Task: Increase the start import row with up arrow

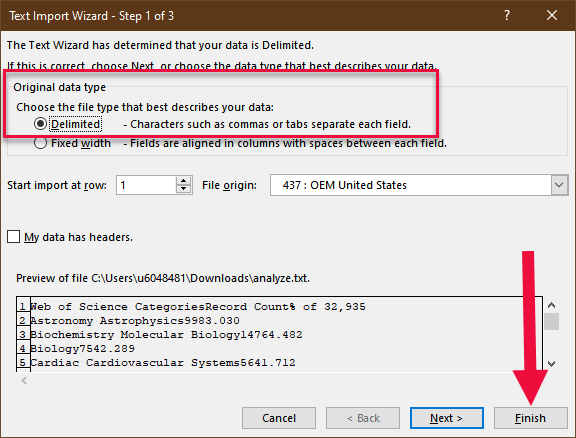Action: (x=183, y=180)
